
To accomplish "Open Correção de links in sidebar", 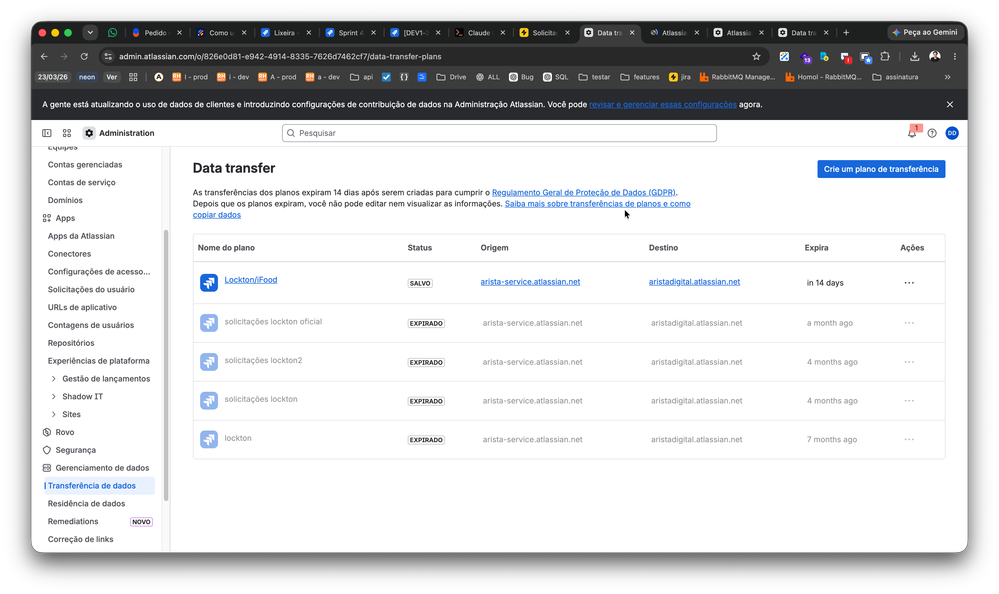I will (x=80, y=539).
